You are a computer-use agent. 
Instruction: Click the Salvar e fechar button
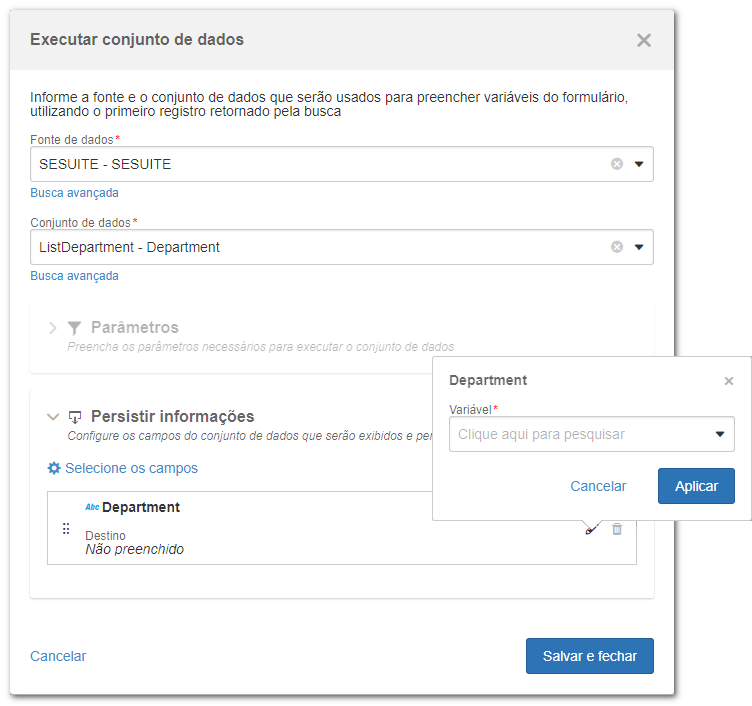coord(590,656)
